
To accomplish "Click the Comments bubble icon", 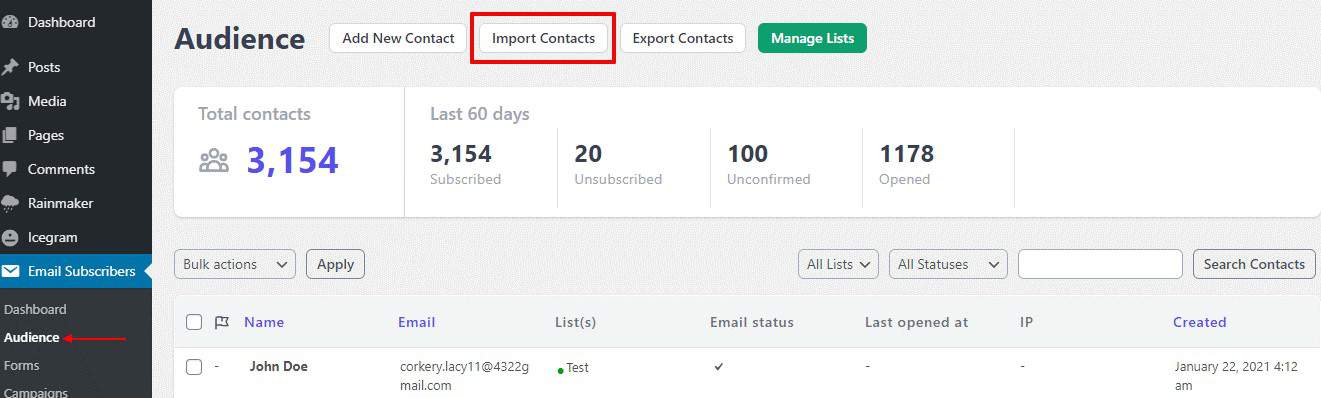I will 11,169.
